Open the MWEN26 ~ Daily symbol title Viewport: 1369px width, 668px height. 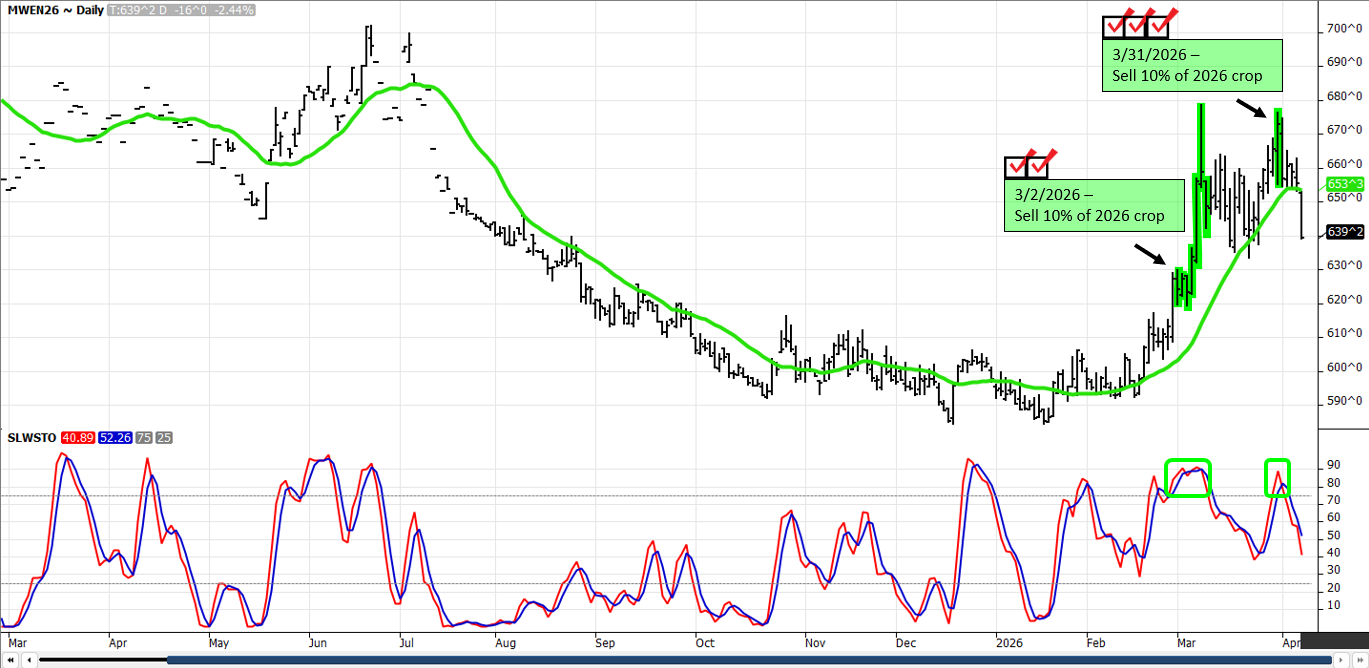click(x=53, y=10)
